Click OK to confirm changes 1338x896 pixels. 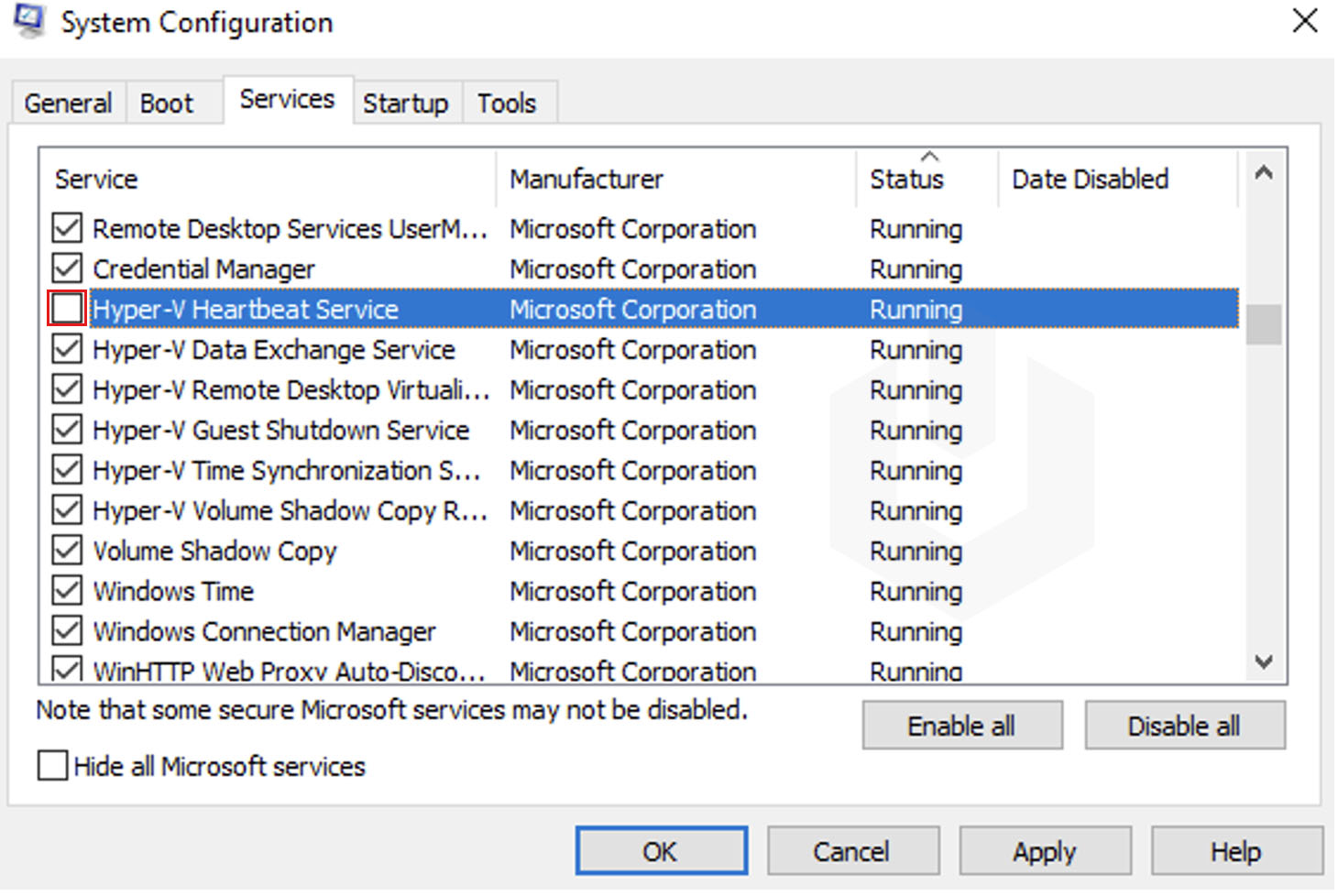click(x=661, y=850)
